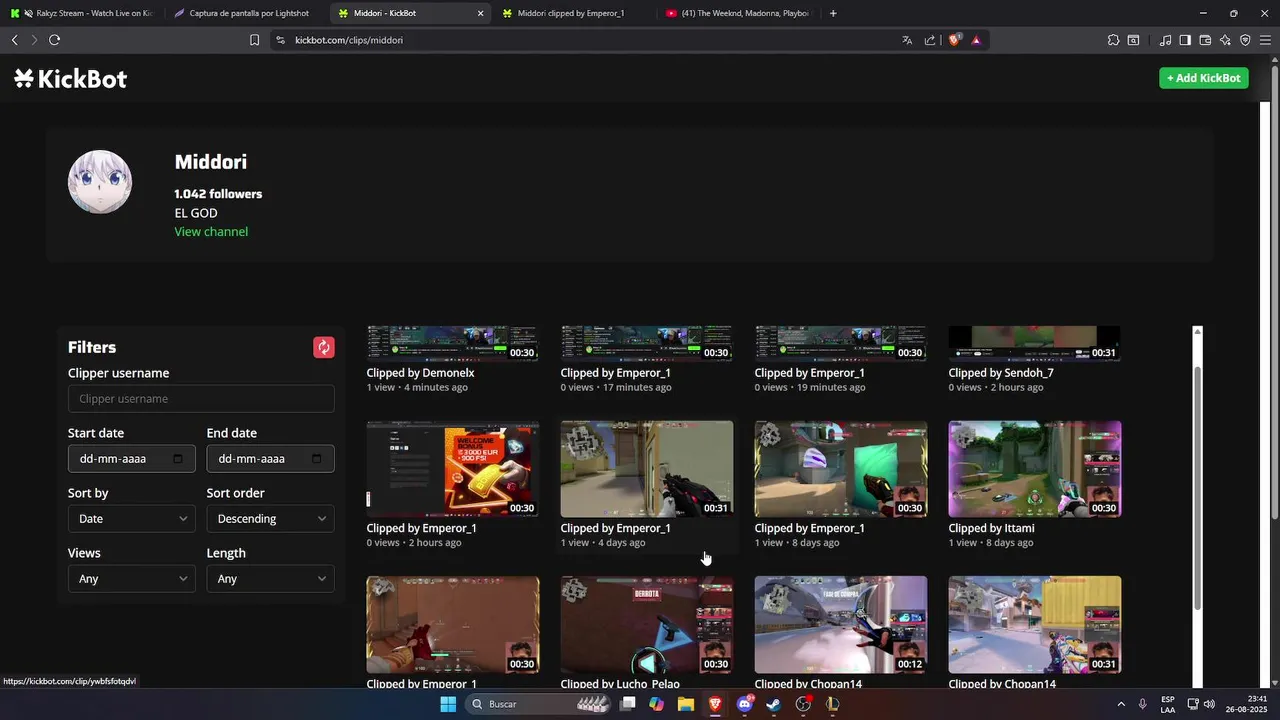Switch to Rakyz Stream tab
The height and width of the screenshot is (720, 1280).
tap(82, 13)
